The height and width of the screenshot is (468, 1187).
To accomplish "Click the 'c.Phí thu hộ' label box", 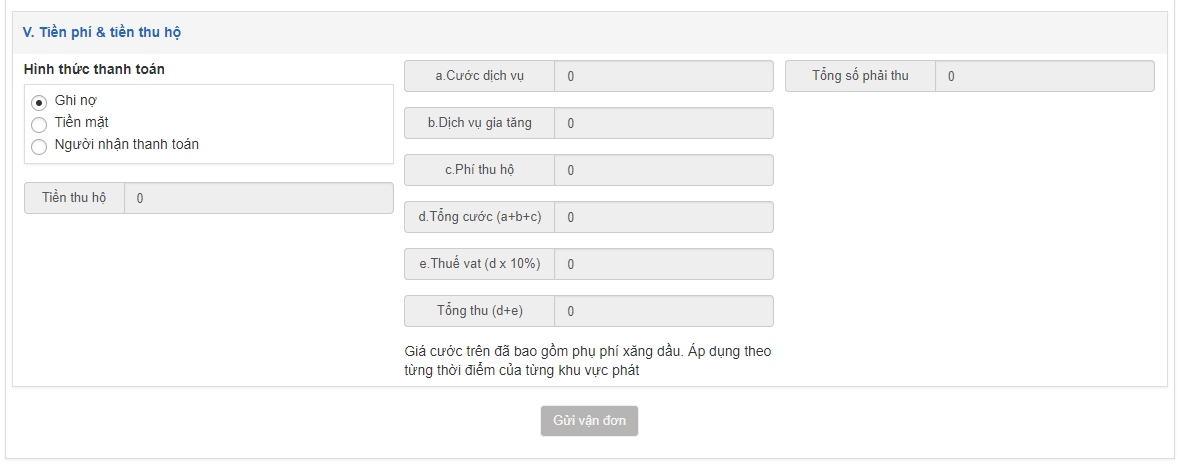I will tap(479, 170).
